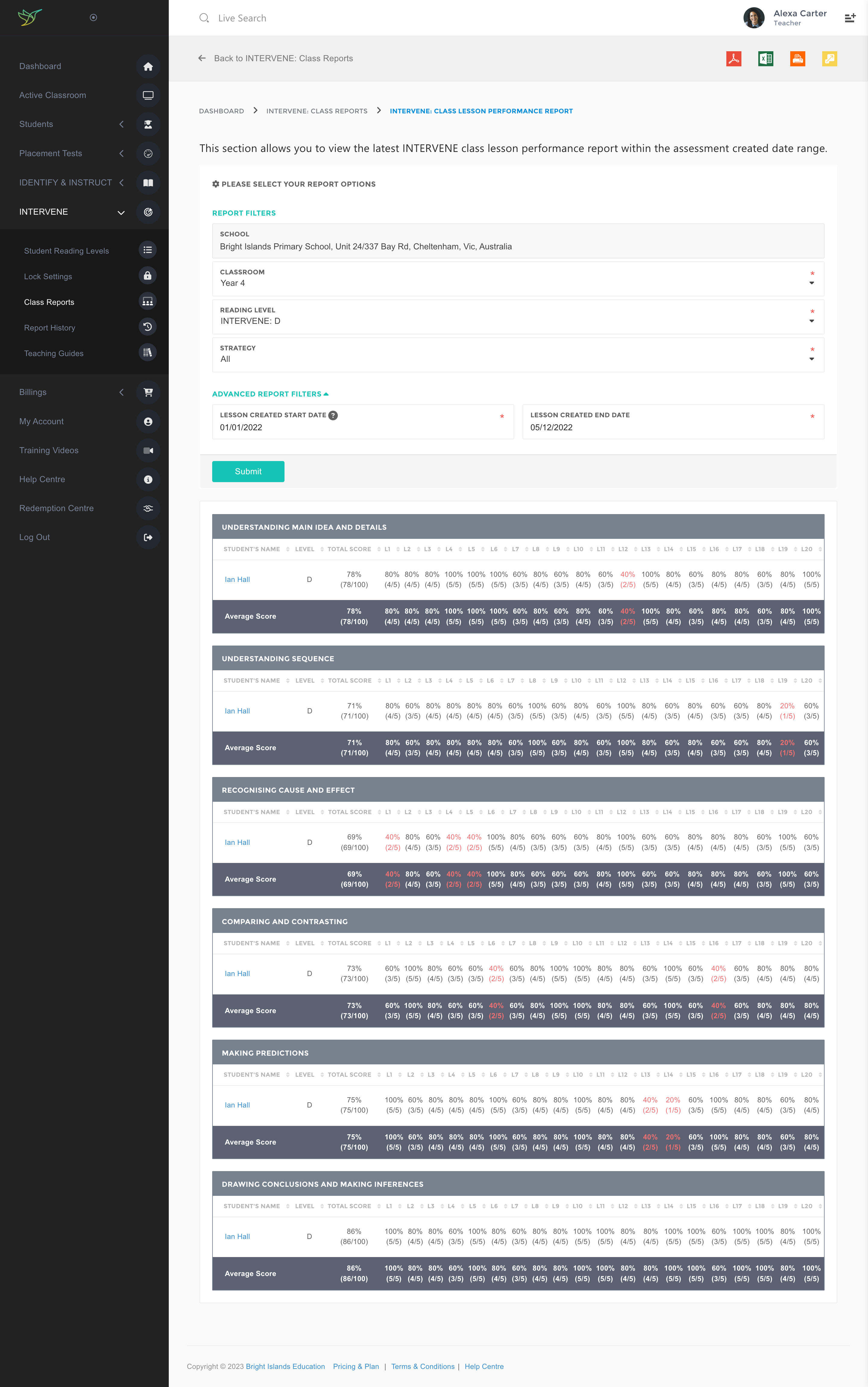Open Report History clock icon
The width and height of the screenshot is (868, 1387).
pos(148,327)
